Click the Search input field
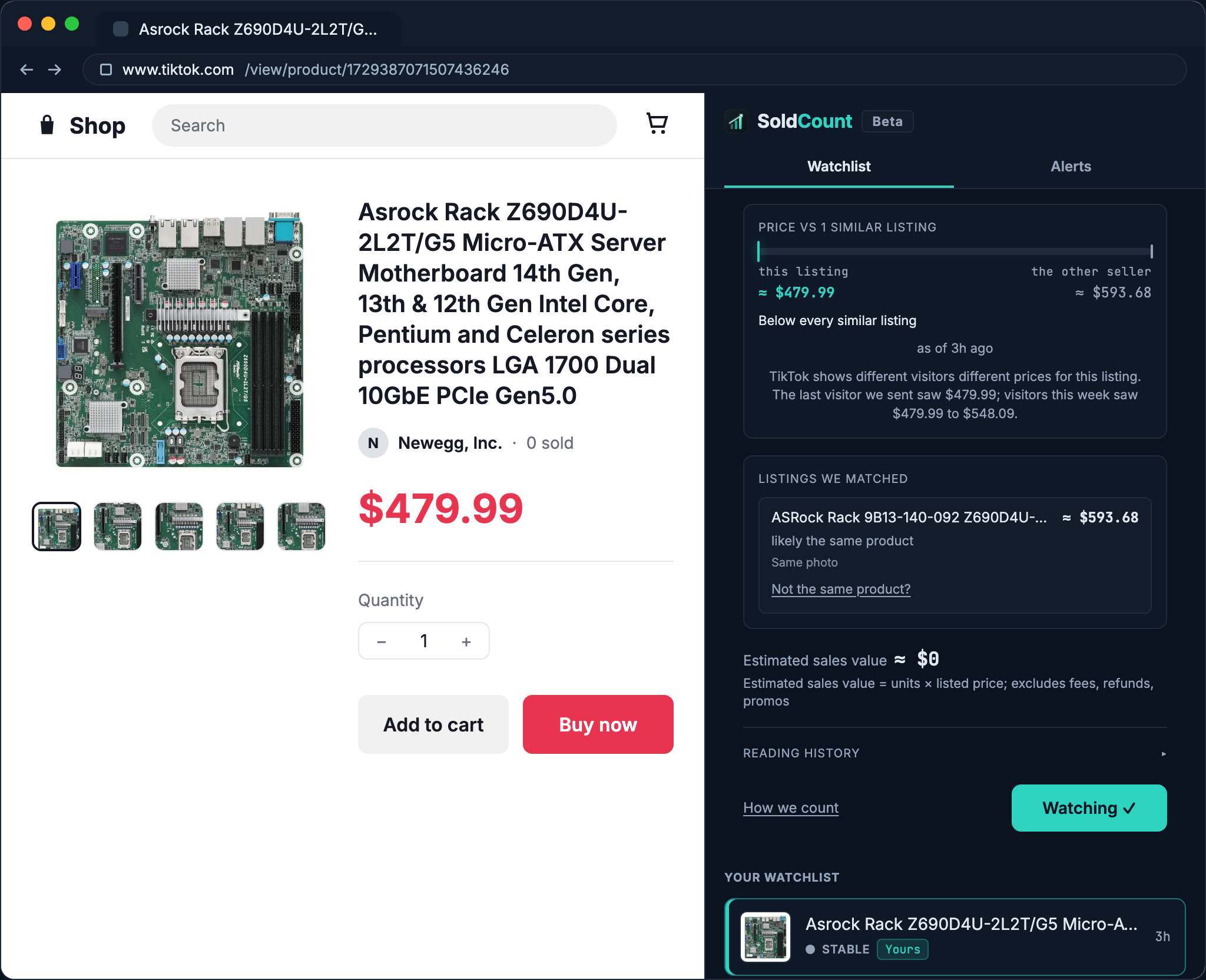Screen dimensions: 1206x980 (x=384, y=125)
